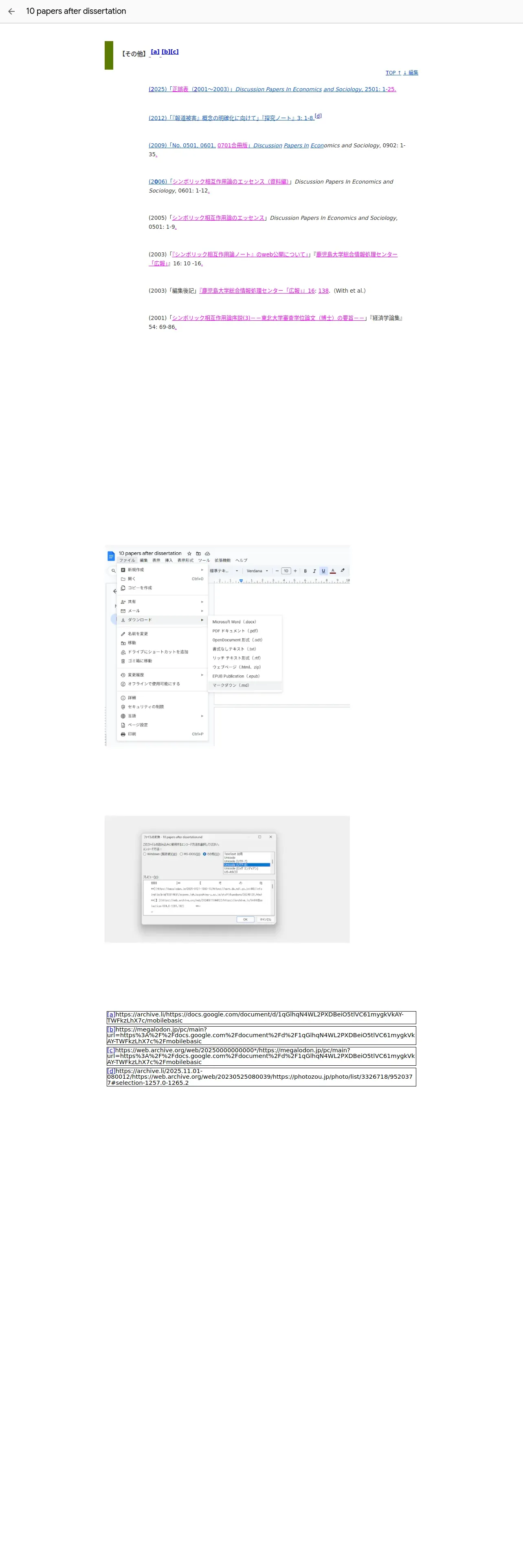Viewport: 523px width, 1568px height.
Task: Select Windows (既定値) radio in encoding dialog
Action: pyautogui.click(x=145, y=854)
